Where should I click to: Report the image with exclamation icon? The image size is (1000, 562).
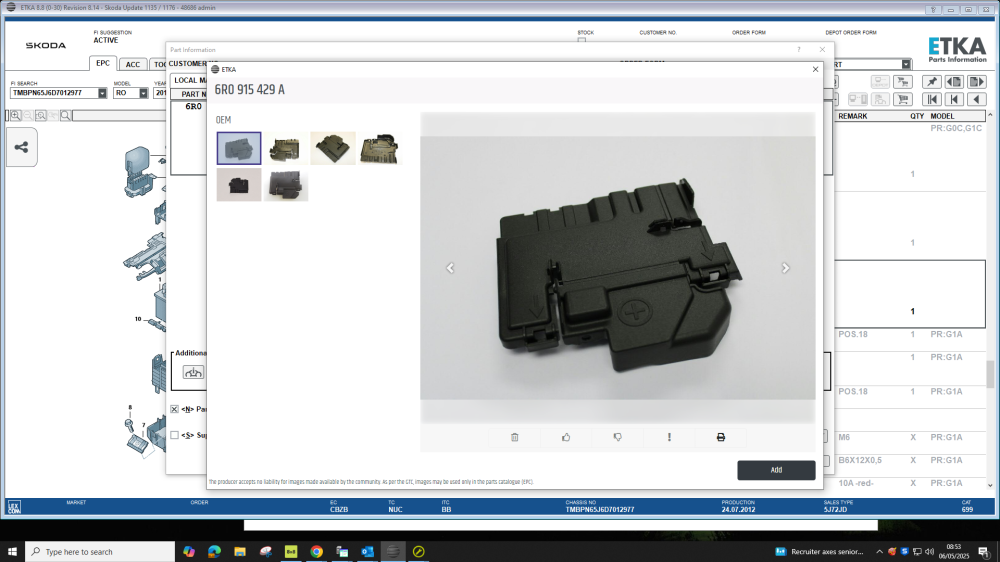(x=669, y=437)
